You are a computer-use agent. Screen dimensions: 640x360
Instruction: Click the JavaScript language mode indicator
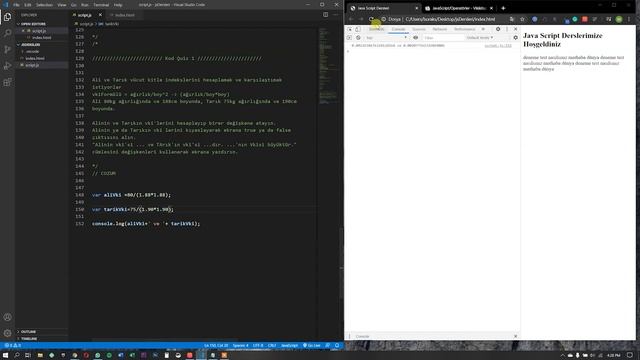[289, 346]
